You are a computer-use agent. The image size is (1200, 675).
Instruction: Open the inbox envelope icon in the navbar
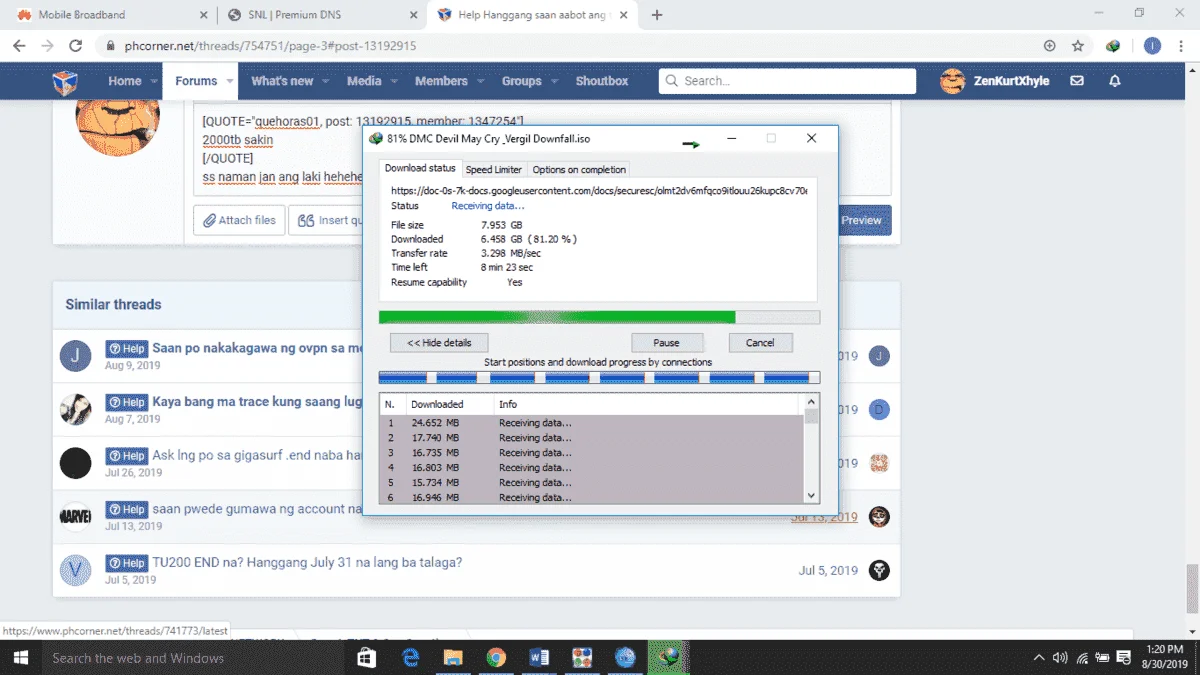point(1077,81)
